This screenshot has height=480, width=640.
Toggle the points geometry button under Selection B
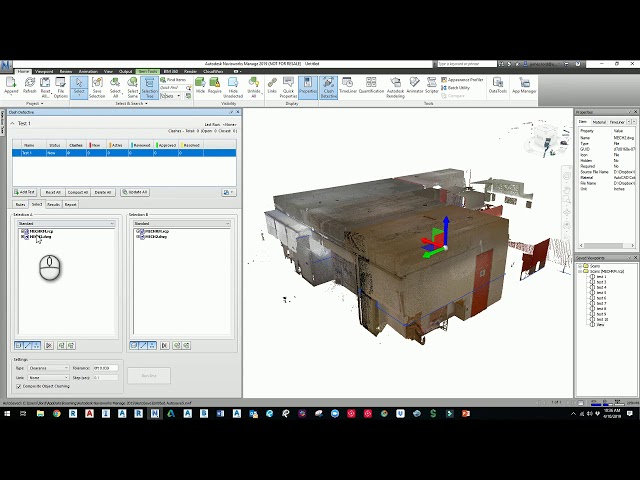(152, 346)
